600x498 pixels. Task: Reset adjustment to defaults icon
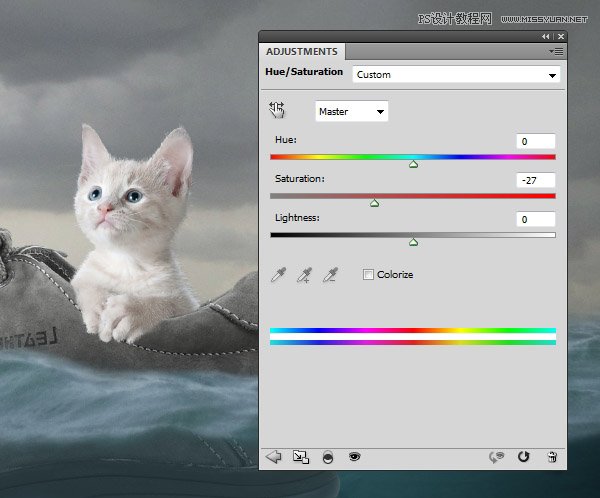coord(523,456)
